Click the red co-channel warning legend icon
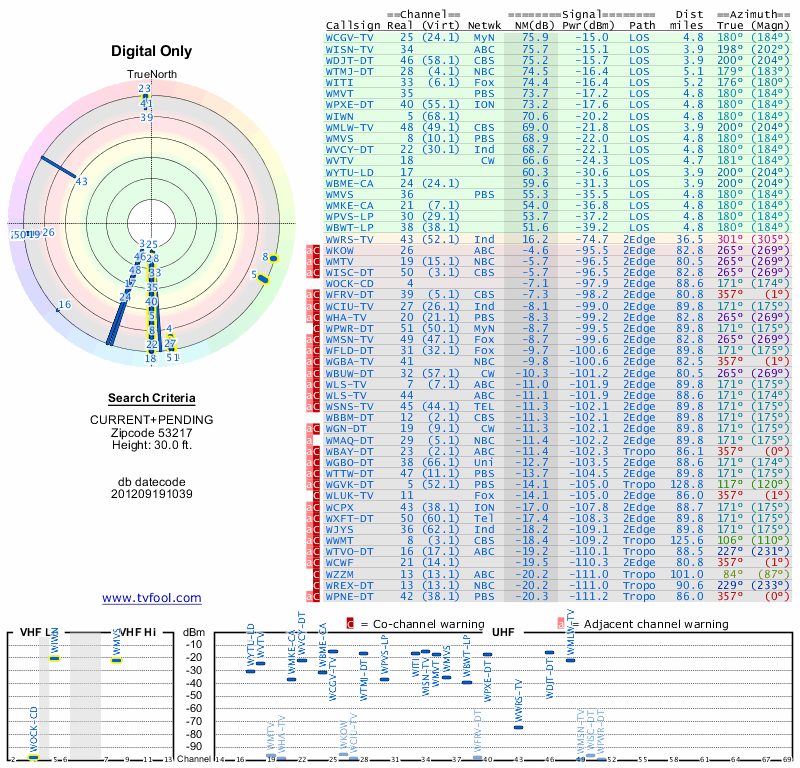Image resolution: width=800 pixels, height=768 pixels. tap(350, 624)
